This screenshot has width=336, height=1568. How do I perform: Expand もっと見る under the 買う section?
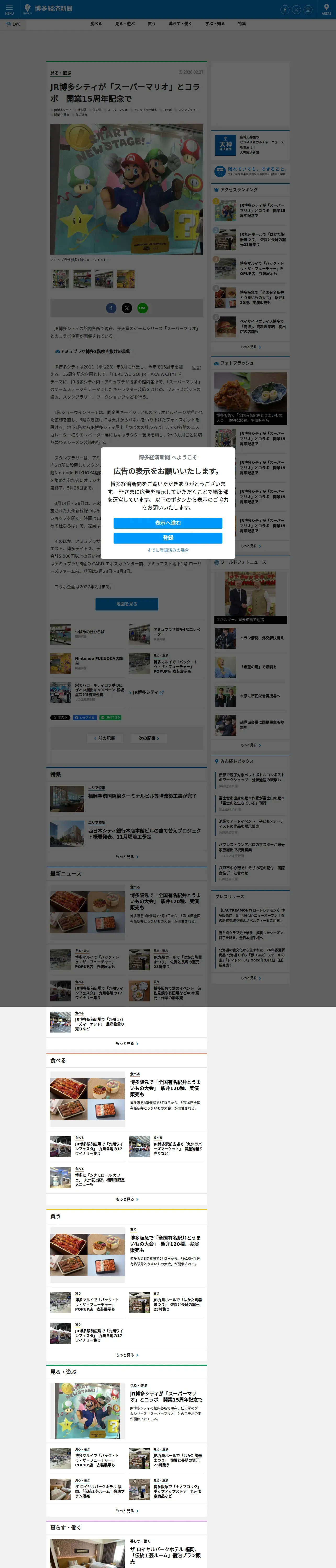[x=127, y=1355]
